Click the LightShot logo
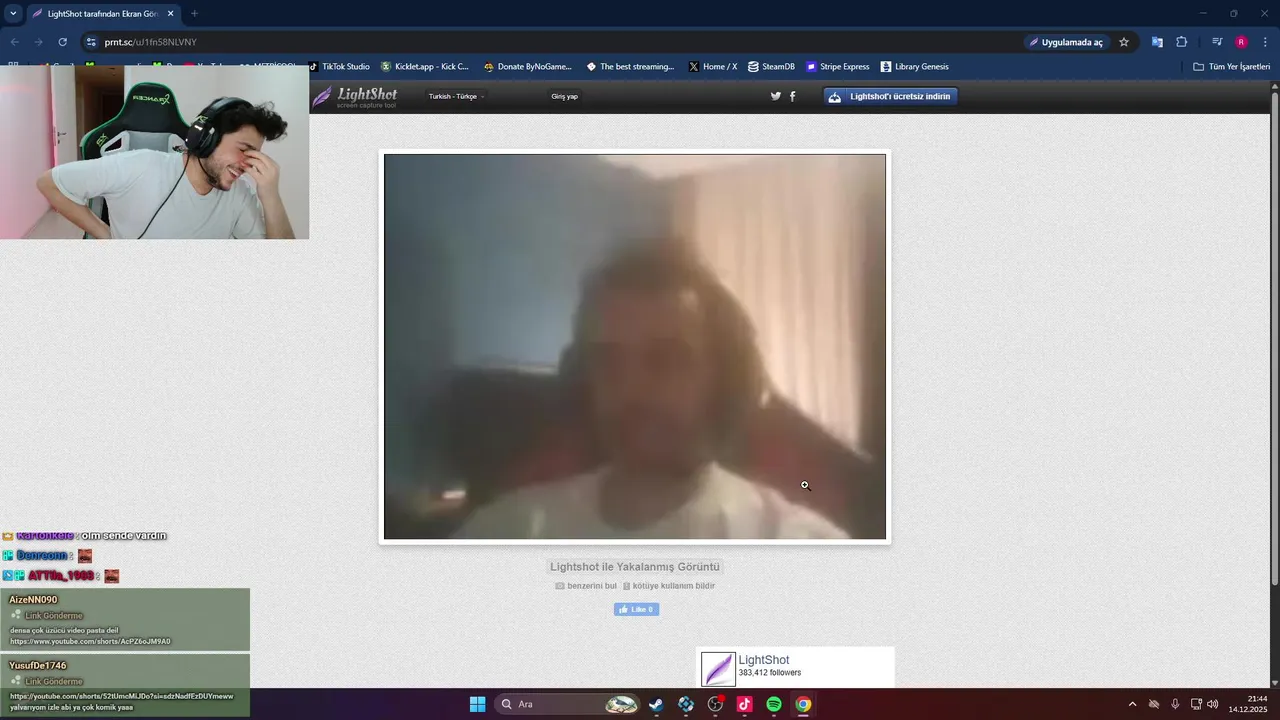 tap(355, 96)
